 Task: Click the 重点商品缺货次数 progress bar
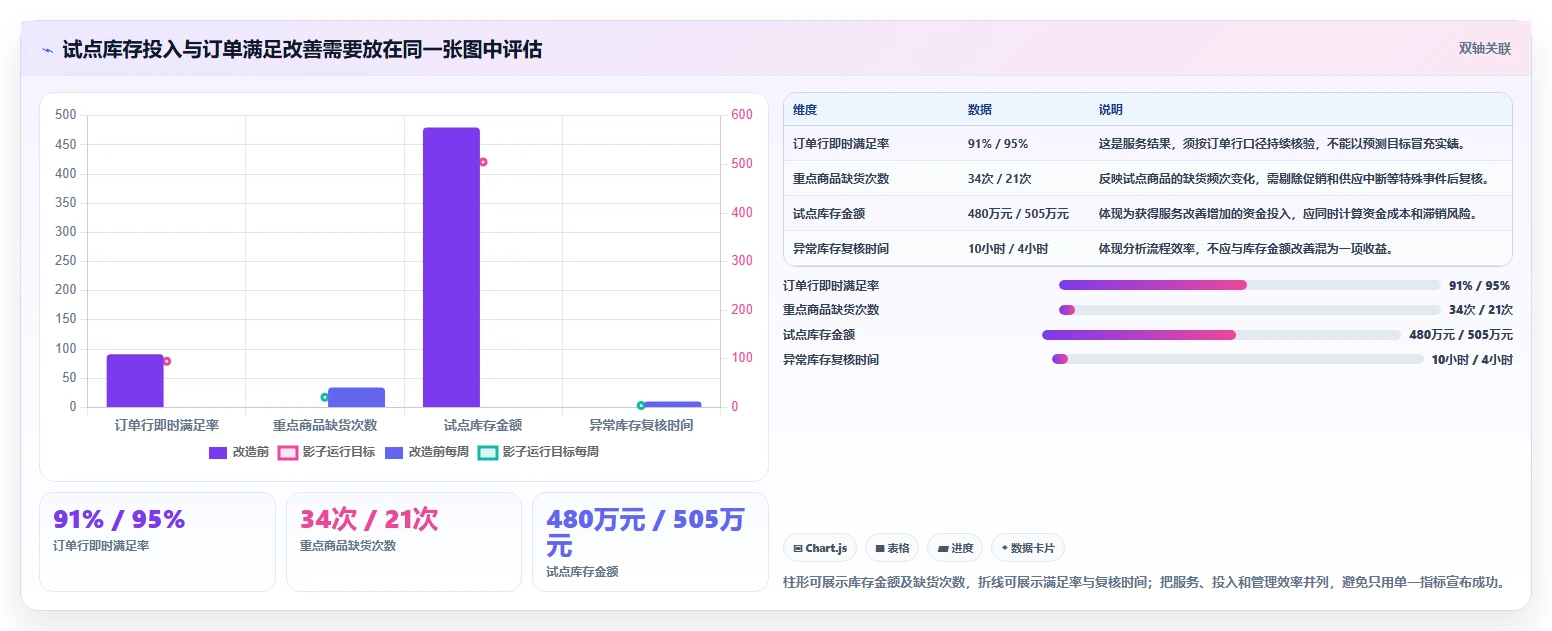[x=1249, y=310]
